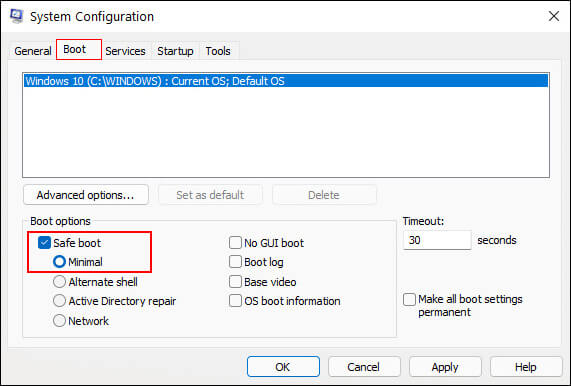Screen dimensions: 571x386
Task: Open the Services tab
Action: coord(125,51)
